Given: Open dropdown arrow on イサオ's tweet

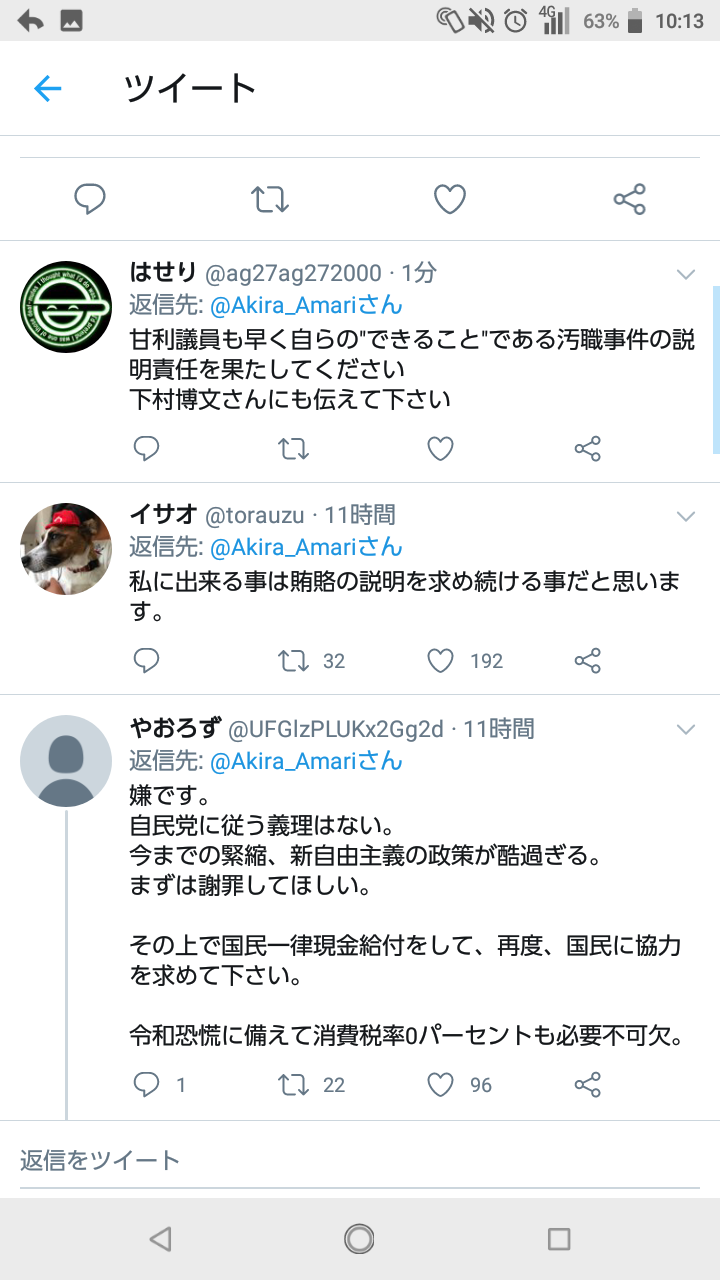Looking at the screenshot, I should 686,516.
